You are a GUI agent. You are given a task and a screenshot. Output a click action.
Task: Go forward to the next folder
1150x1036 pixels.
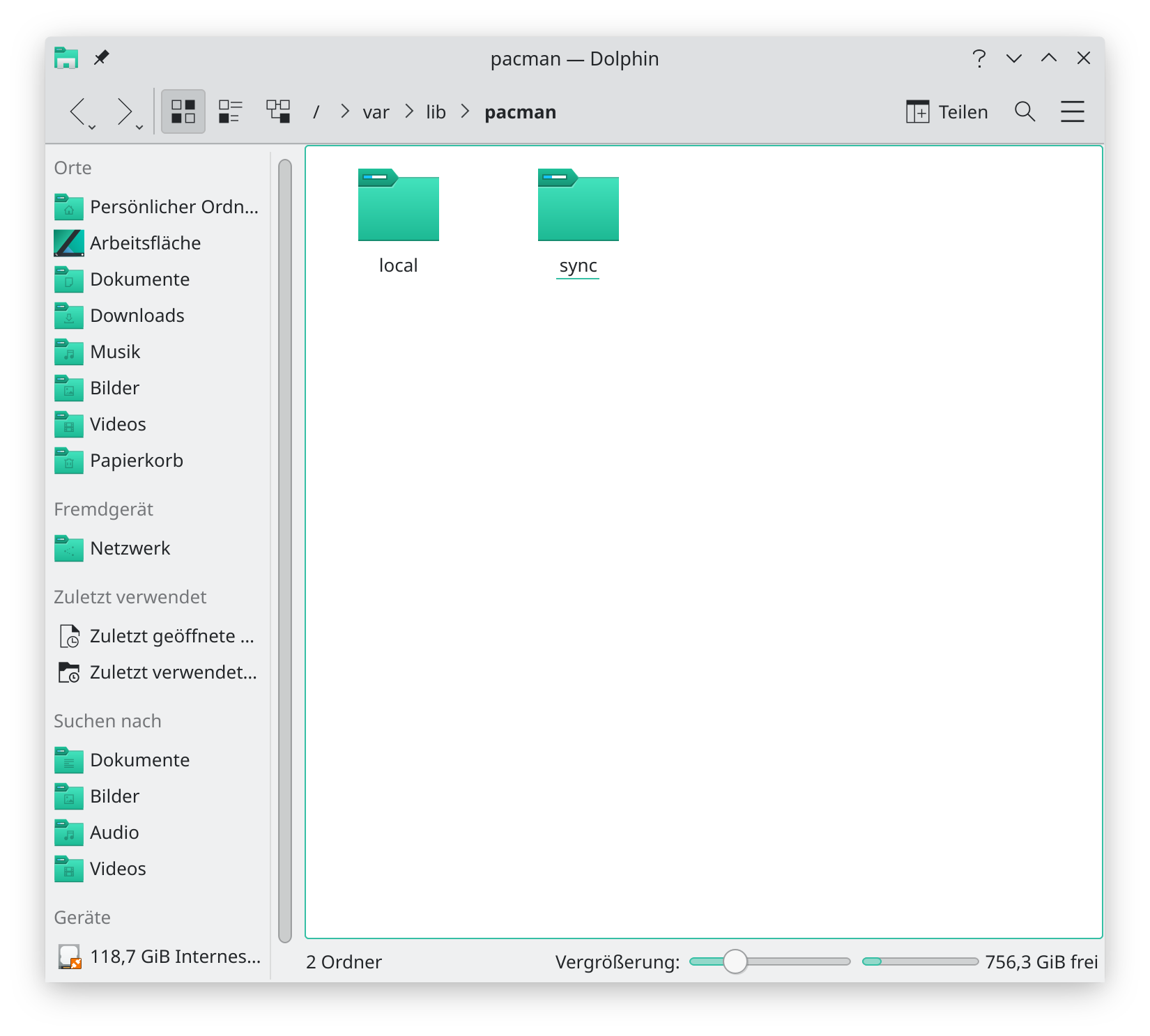(x=125, y=111)
